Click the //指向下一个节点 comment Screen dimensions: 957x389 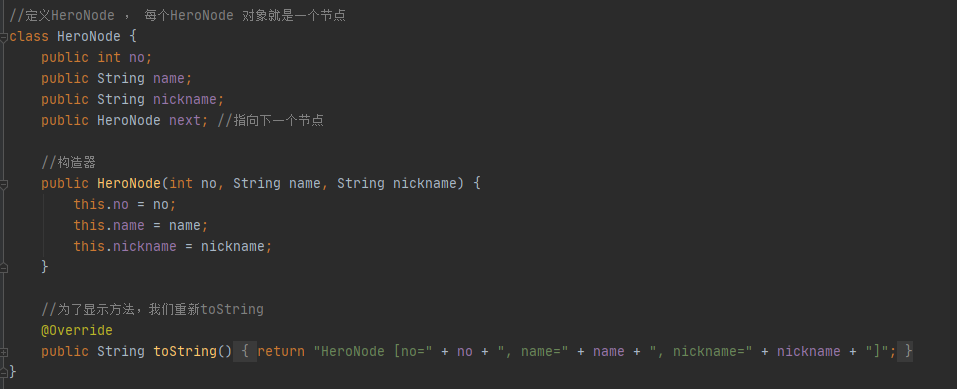pyautogui.click(x=270, y=120)
